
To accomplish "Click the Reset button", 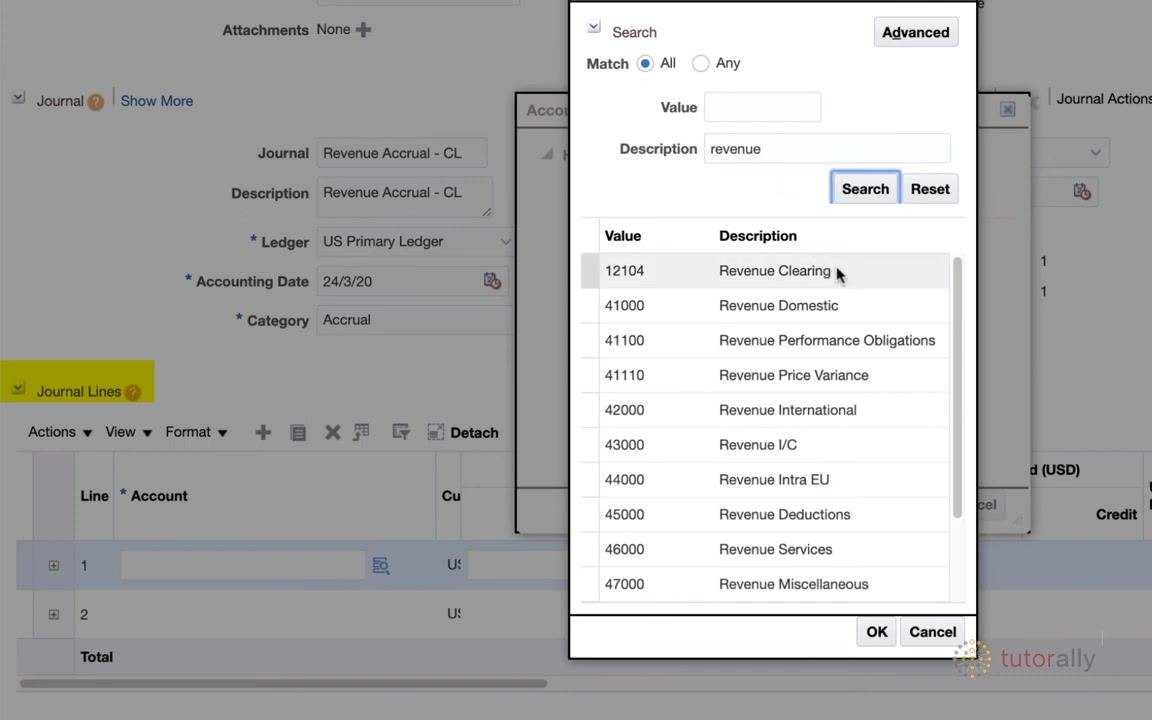I will pyautogui.click(x=929, y=189).
